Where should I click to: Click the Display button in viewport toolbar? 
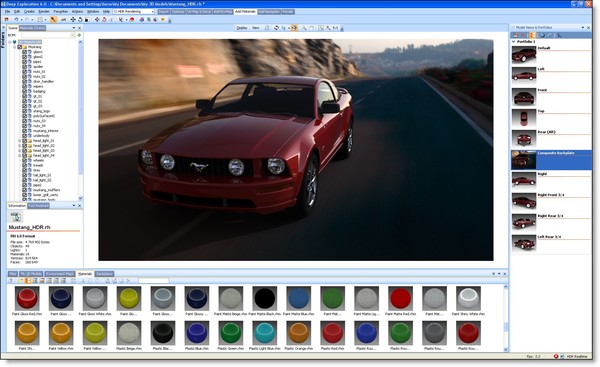242,28
